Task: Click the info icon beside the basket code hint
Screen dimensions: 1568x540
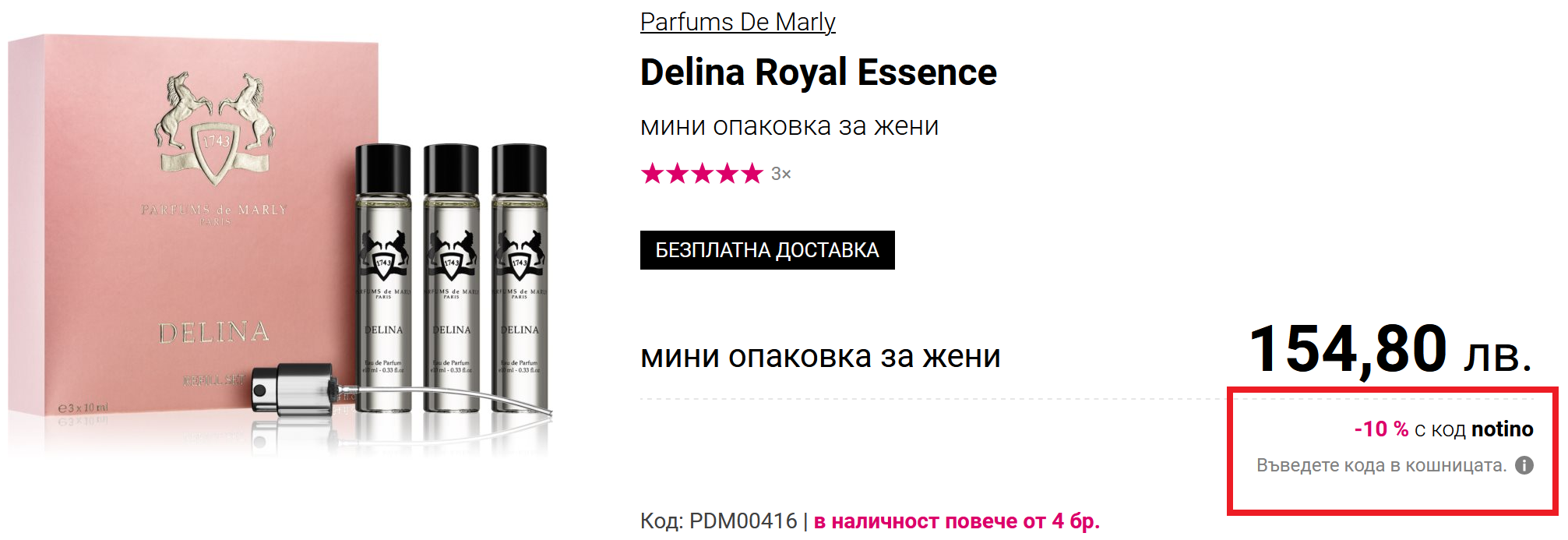Action: coord(1524,465)
